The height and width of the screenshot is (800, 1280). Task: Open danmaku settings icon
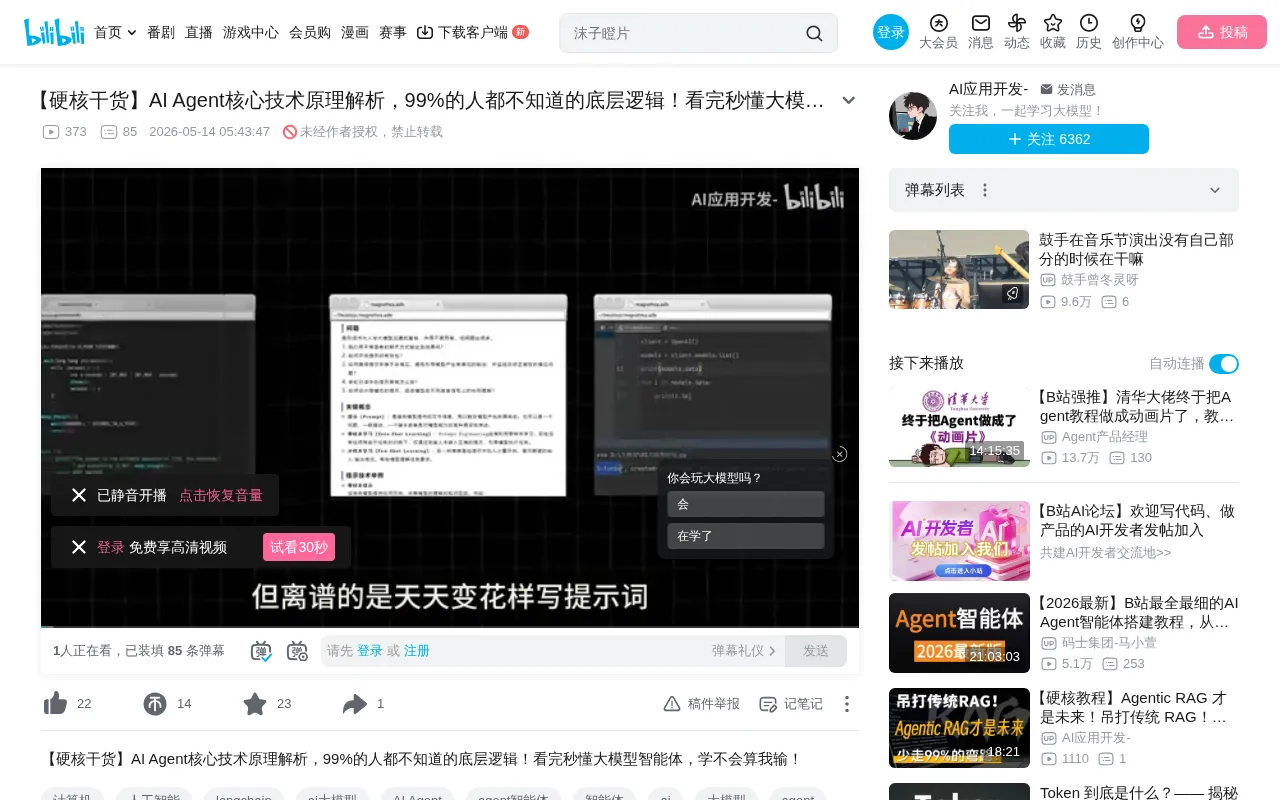click(297, 651)
